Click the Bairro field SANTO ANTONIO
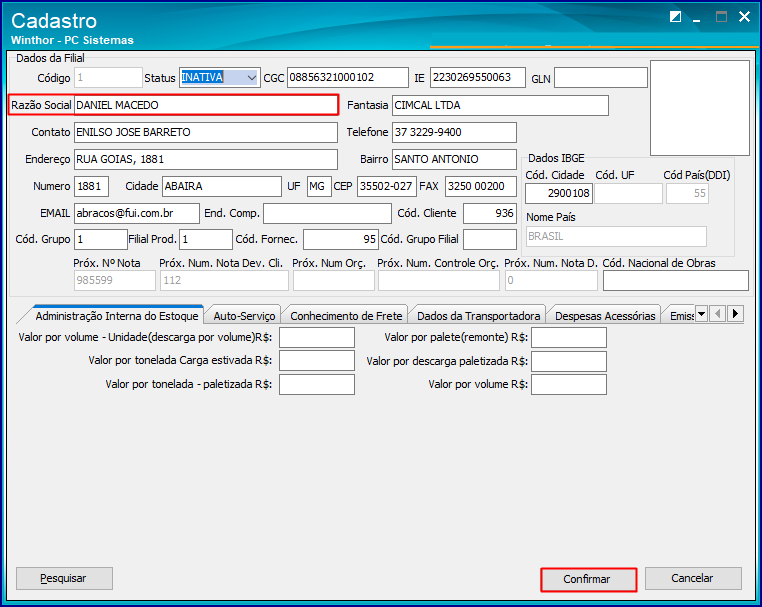The image size is (762, 607). [x=454, y=159]
